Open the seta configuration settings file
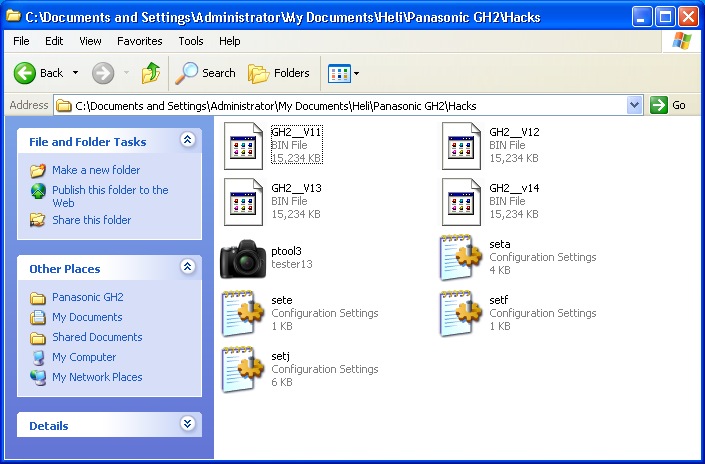This screenshot has height=464, width=705. tap(463, 258)
